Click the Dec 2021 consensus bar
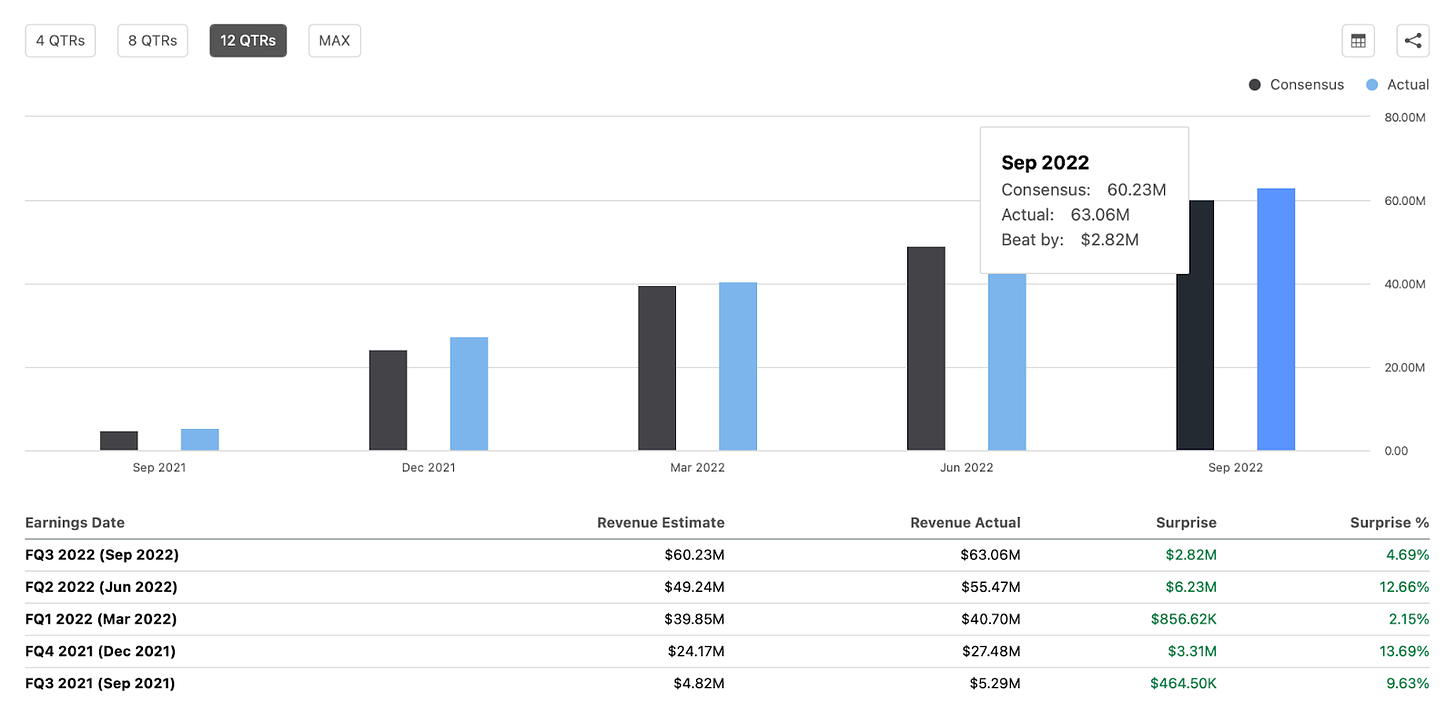1456x722 pixels. tap(388, 400)
